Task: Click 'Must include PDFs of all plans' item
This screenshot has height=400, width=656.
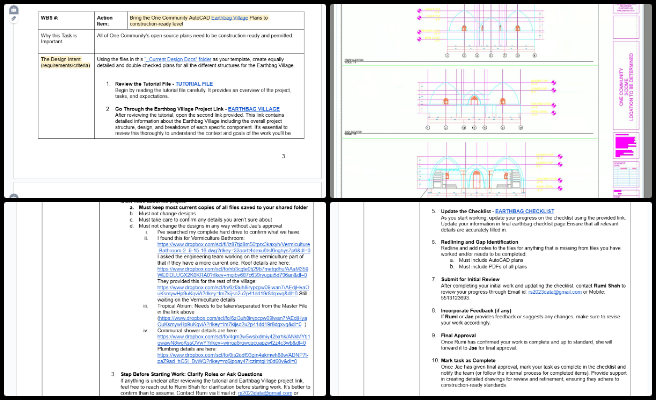Action: click(x=492, y=267)
